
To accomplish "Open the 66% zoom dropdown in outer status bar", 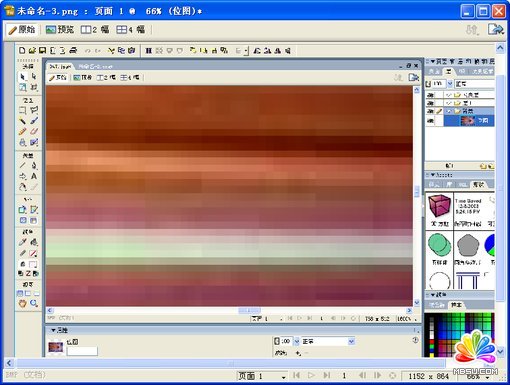I will [488, 377].
